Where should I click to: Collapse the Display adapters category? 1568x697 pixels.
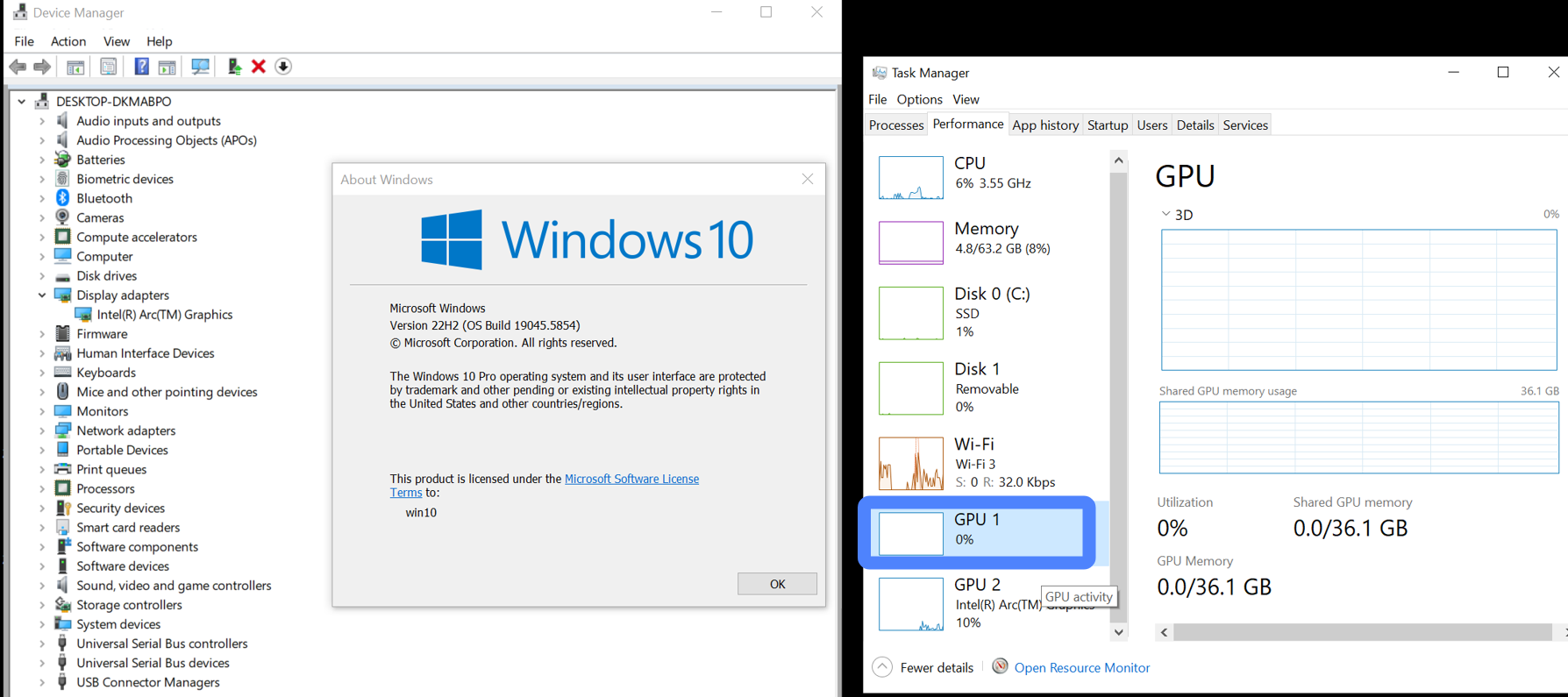tap(41, 295)
